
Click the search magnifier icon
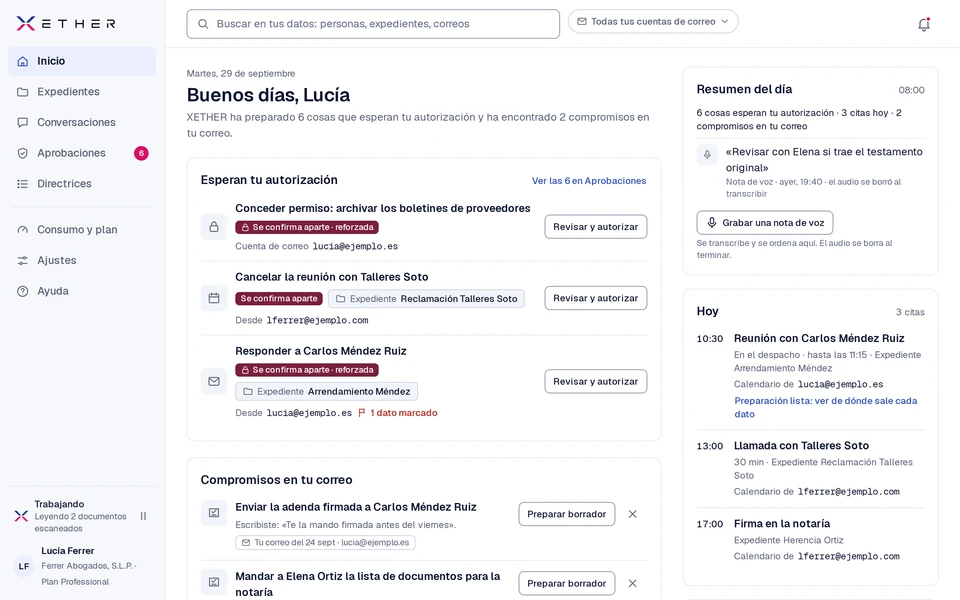(x=203, y=24)
